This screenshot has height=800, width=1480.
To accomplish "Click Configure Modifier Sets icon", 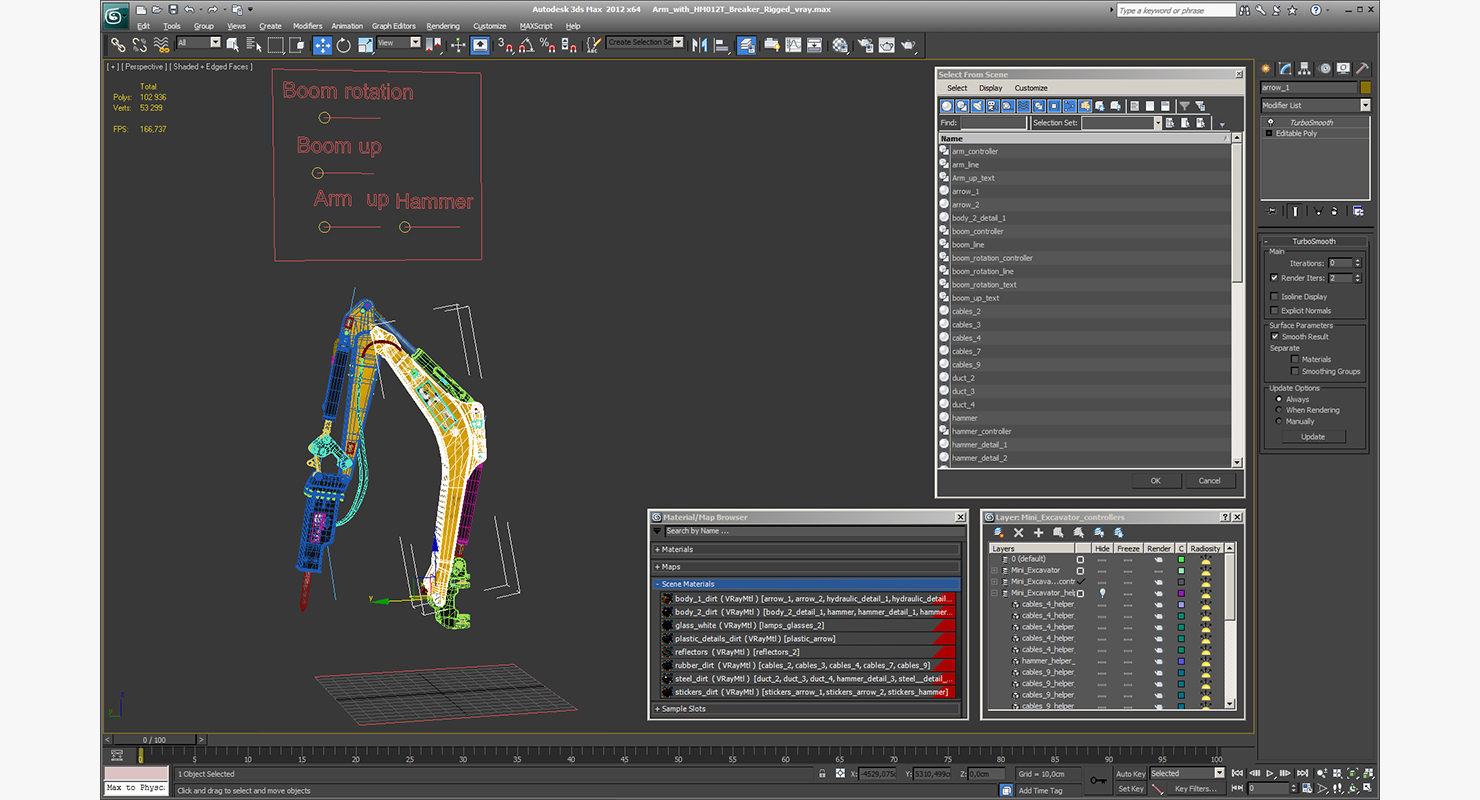I will [1357, 211].
